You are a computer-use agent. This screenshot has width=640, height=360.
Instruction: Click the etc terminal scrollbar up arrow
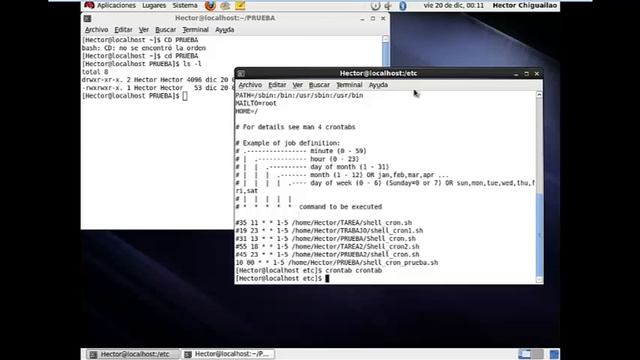(x=539, y=95)
